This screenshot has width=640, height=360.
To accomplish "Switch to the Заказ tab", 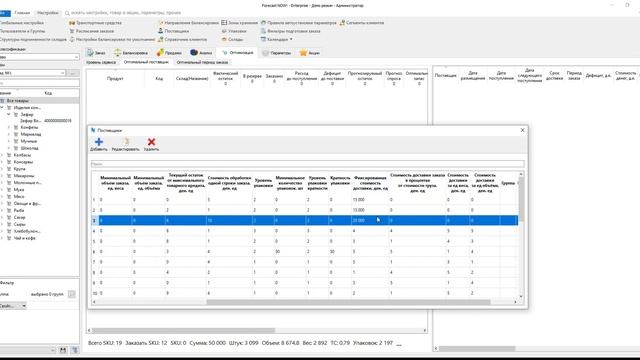I will point(96,53).
